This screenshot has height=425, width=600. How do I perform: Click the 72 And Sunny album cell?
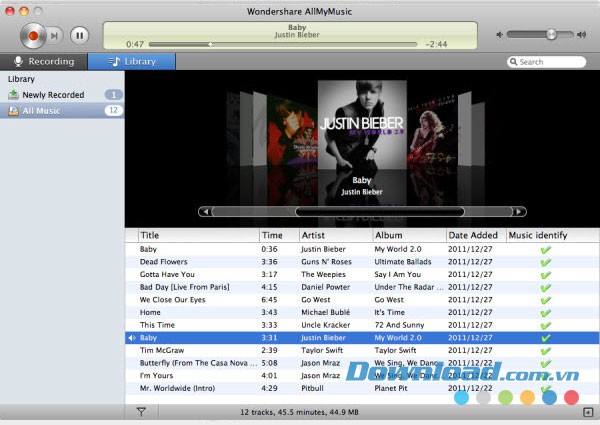399,325
